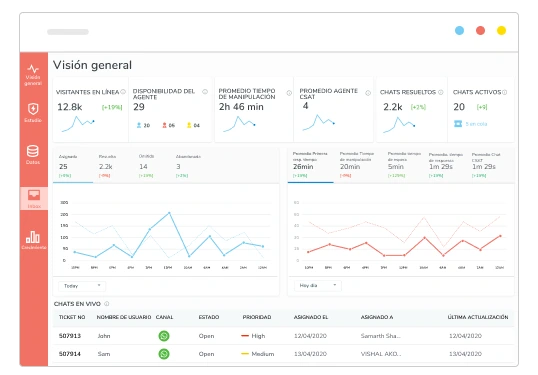Open ticket 507913
This screenshot has width=538, height=375.
coord(70,336)
